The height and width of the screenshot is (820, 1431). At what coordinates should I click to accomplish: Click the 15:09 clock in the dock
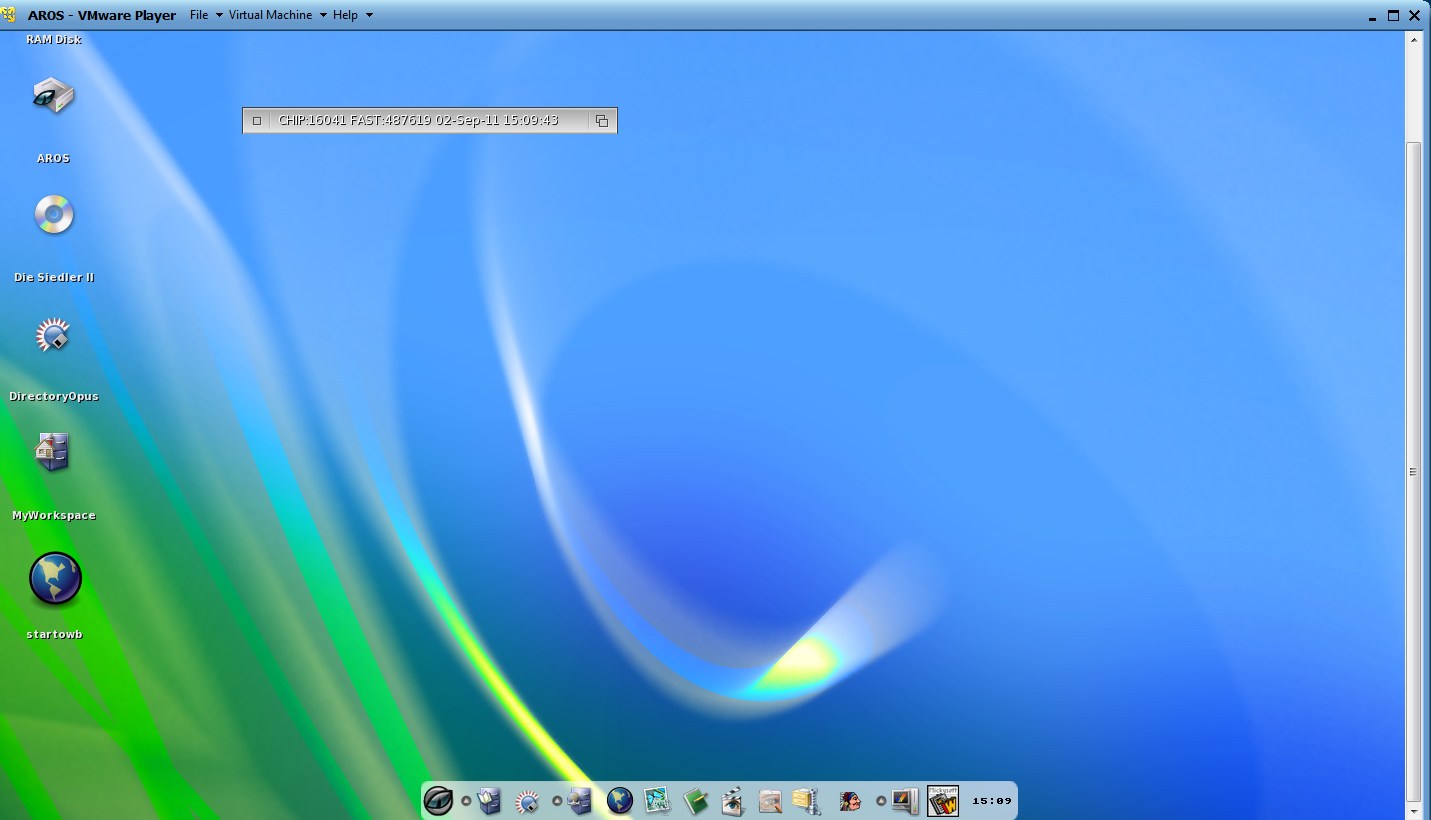(992, 801)
